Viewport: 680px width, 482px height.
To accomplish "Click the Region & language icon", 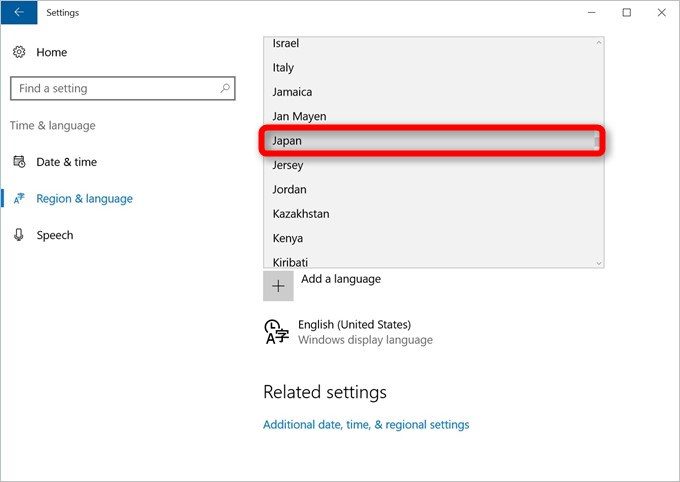I will click(x=18, y=199).
